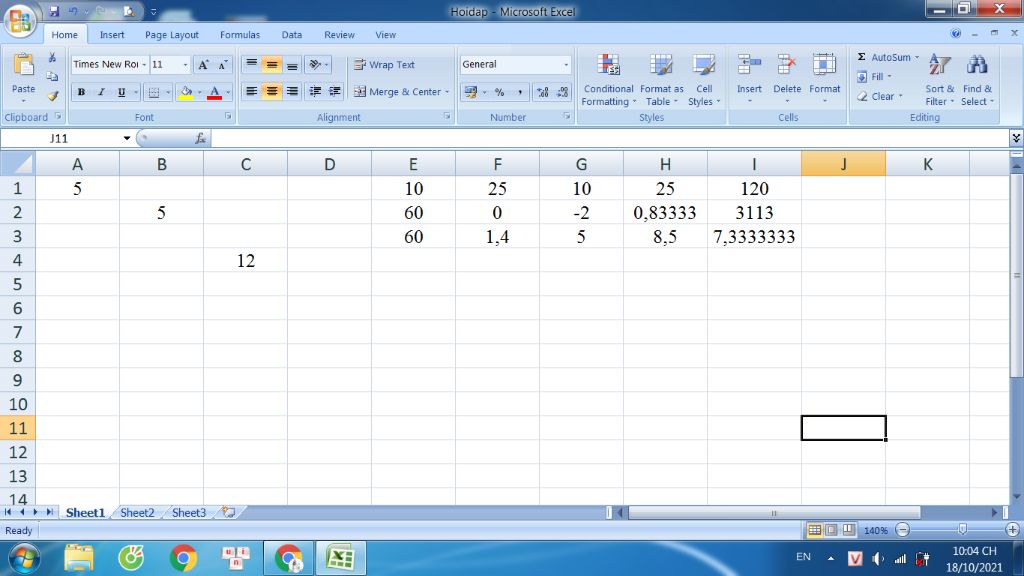Click the Orientation text-rotate icon
Image resolution: width=1024 pixels, height=576 pixels.
tap(315, 64)
